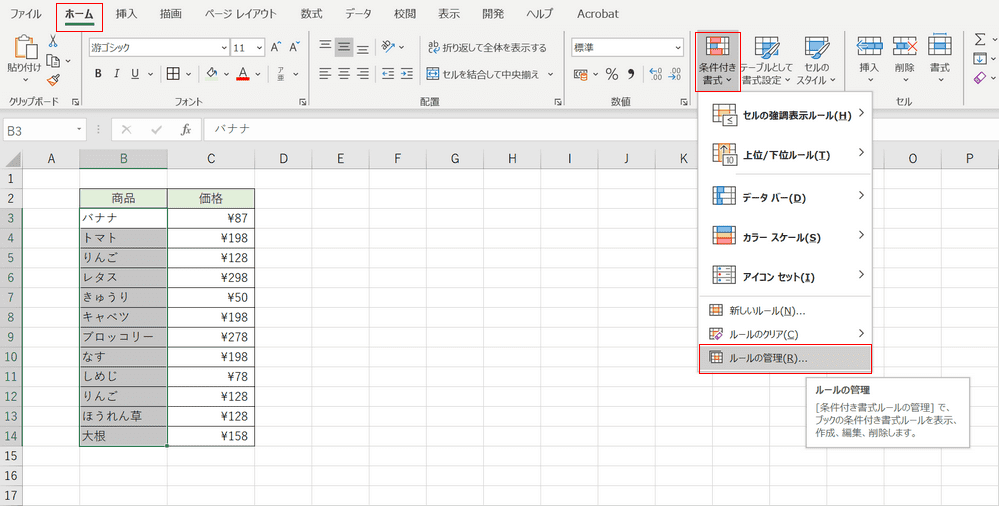999x506 pixels.
Task: Align text right
Action: coord(363,74)
